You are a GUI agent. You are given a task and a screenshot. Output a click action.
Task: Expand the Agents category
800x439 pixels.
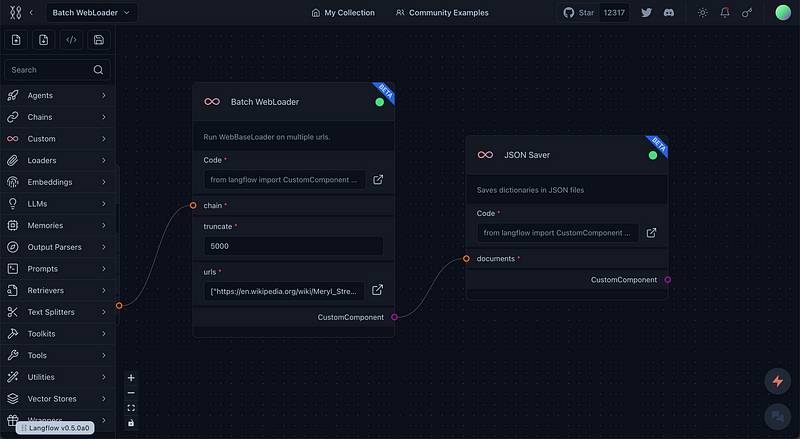point(57,96)
